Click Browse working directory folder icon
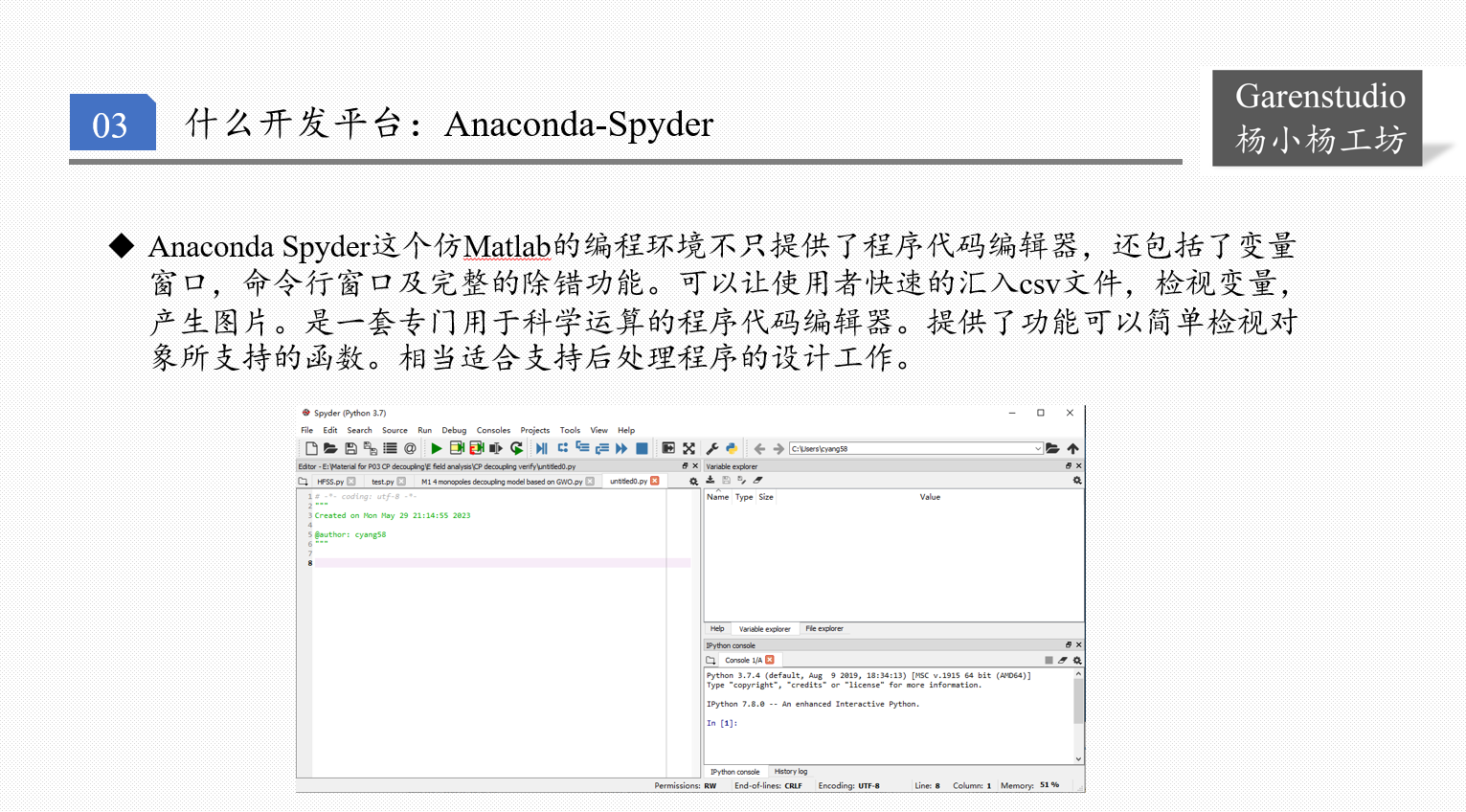This screenshot has width=1466, height=812. pyautogui.click(x=1052, y=448)
